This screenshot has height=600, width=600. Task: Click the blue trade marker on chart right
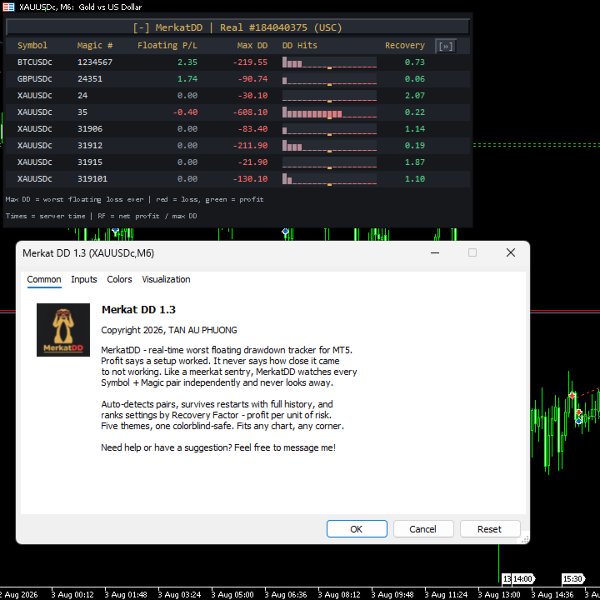[x=579, y=421]
